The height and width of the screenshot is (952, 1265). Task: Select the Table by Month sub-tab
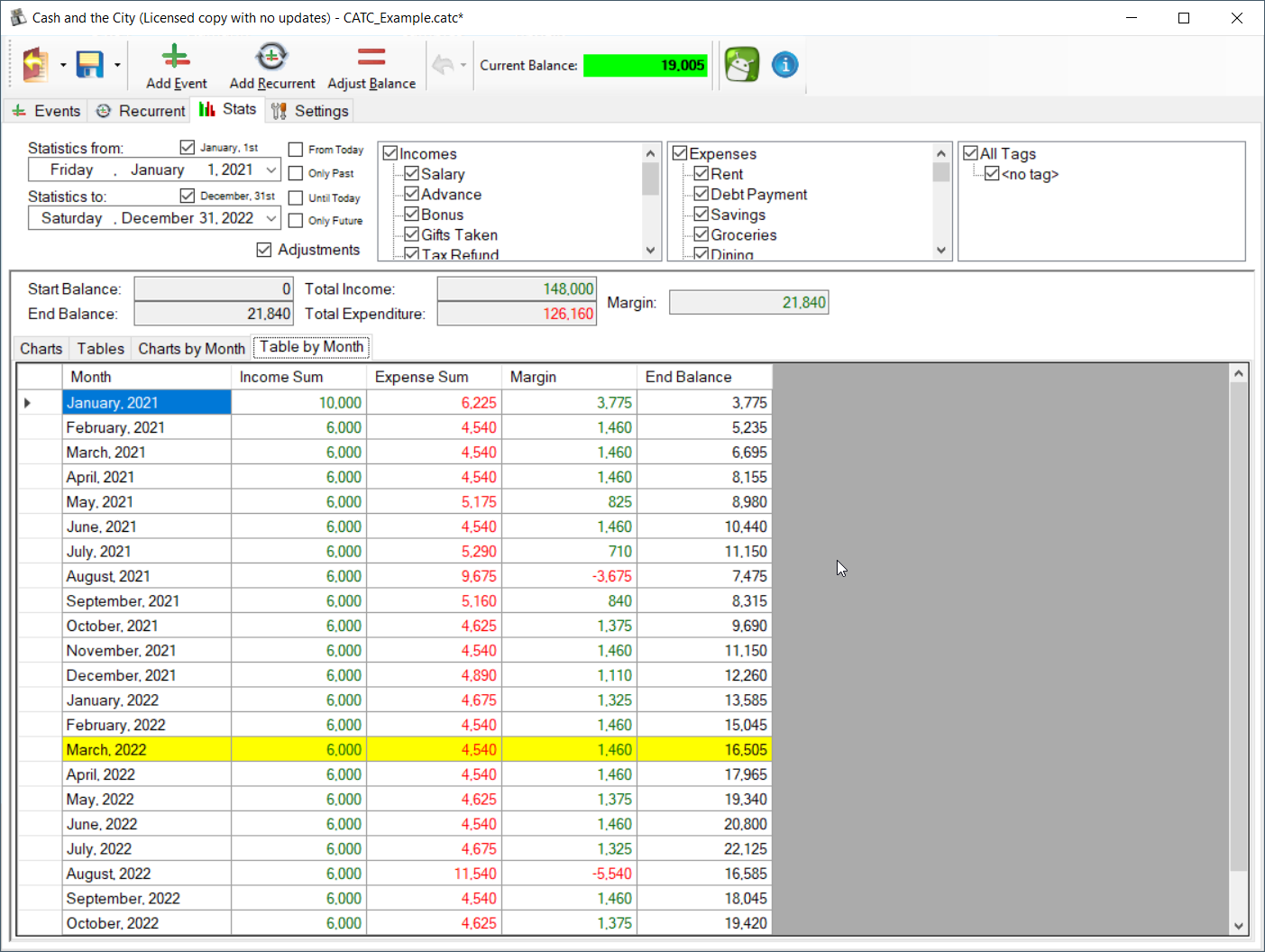click(311, 347)
